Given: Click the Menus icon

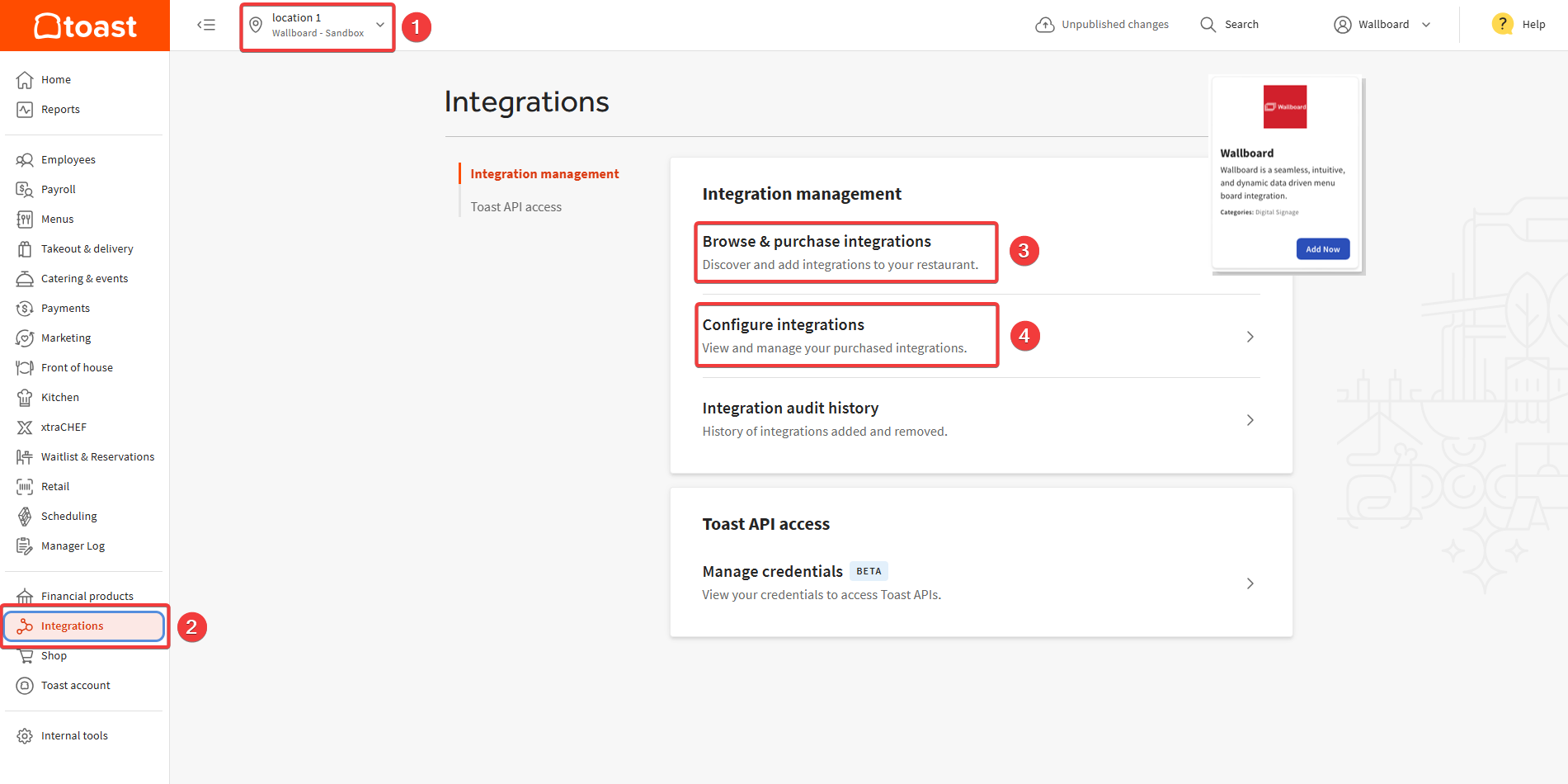Looking at the screenshot, I should pyautogui.click(x=25, y=220).
